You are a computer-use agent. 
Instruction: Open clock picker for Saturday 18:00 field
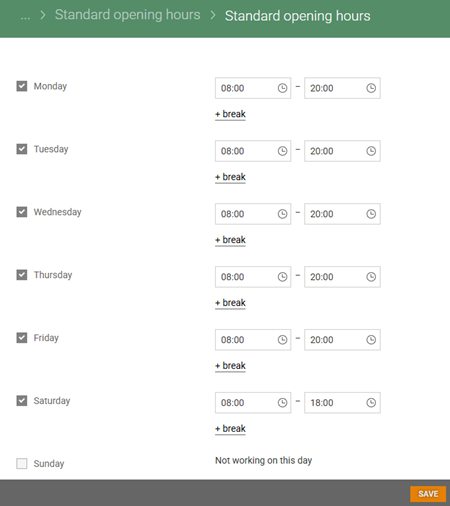(x=371, y=403)
